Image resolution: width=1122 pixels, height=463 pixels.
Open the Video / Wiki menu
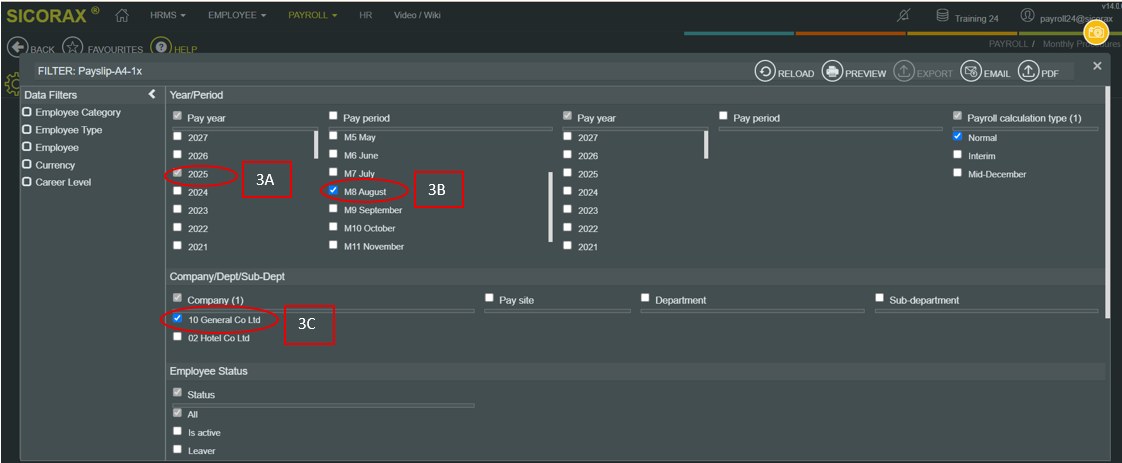(x=417, y=15)
